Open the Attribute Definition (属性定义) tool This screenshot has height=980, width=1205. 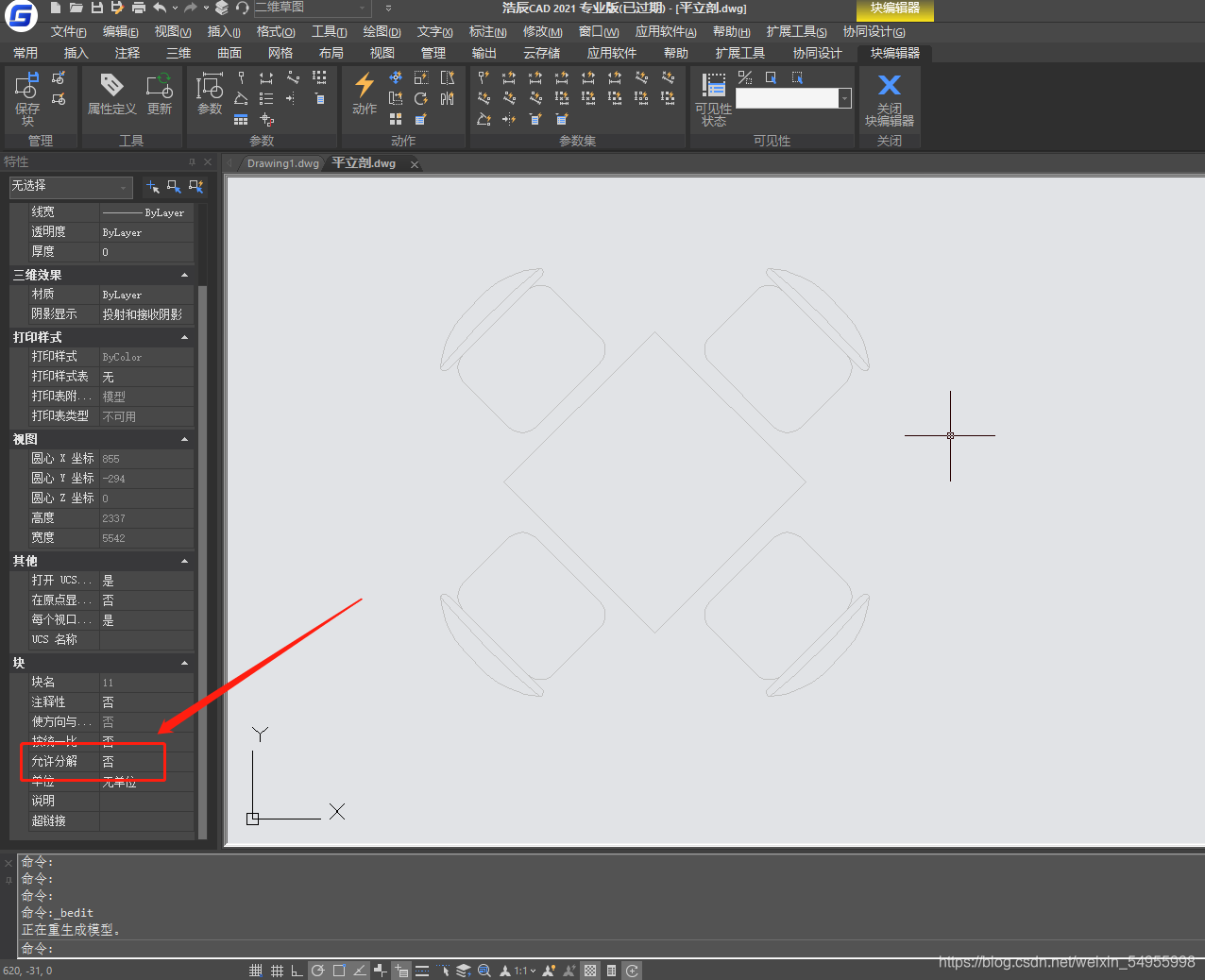pyautogui.click(x=111, y=94)
